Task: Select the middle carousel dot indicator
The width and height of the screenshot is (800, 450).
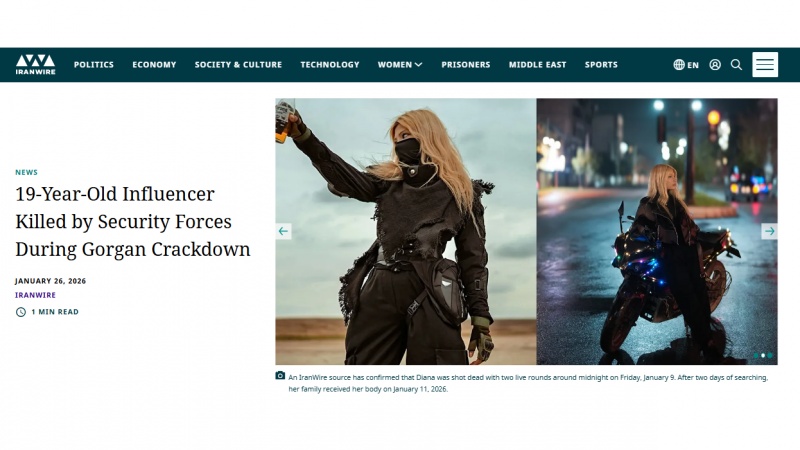Action: point(764,355)
